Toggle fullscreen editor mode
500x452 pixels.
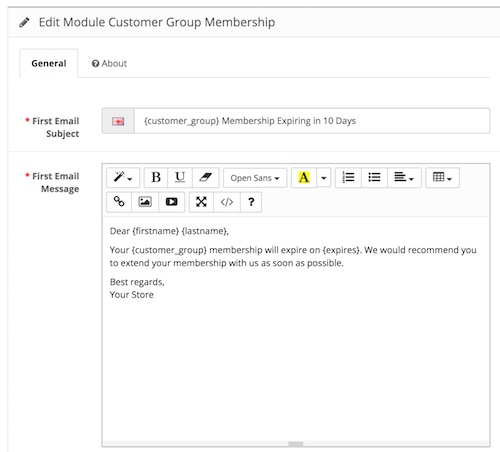(201, 202)
